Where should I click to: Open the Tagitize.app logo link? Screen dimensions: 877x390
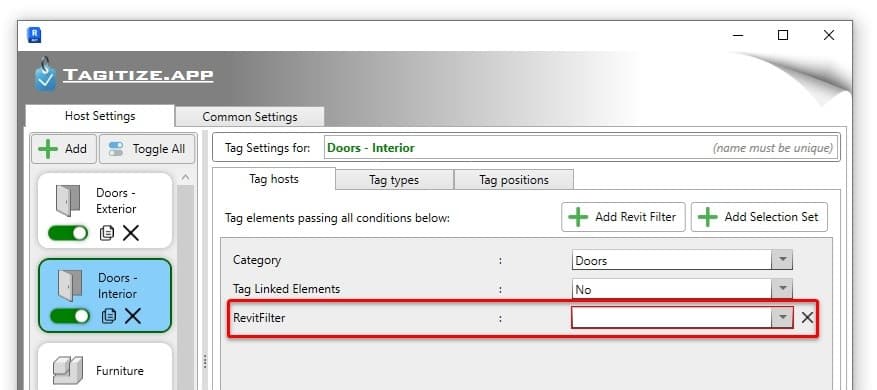pyautogui.click(x=124, y=74)
